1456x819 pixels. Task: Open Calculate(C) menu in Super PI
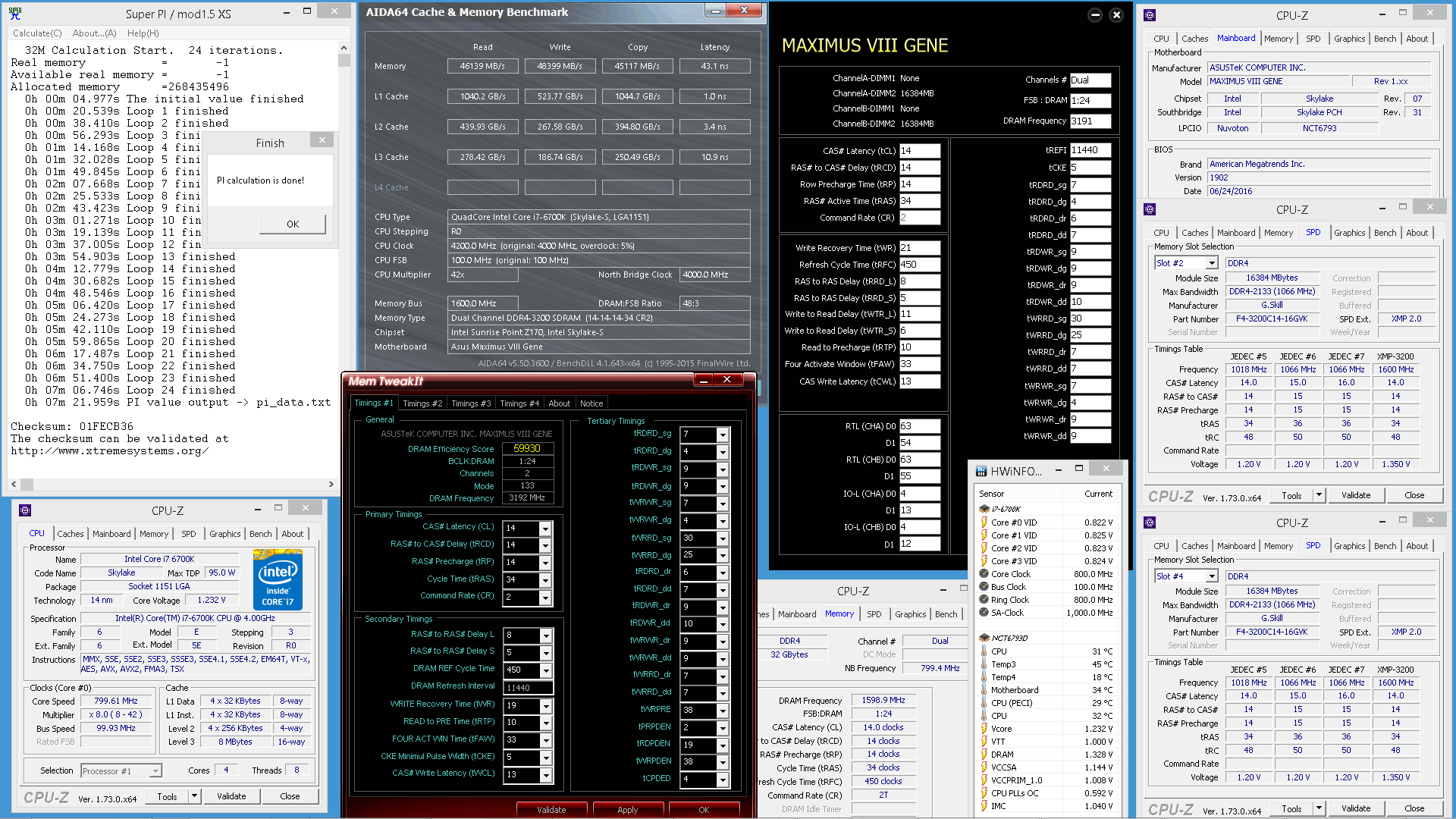click(x=37, y=33)
